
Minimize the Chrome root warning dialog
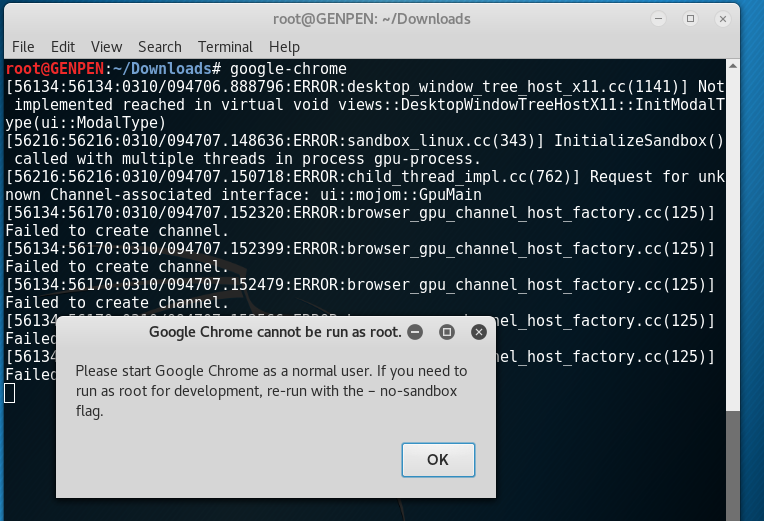pos(415,332)
